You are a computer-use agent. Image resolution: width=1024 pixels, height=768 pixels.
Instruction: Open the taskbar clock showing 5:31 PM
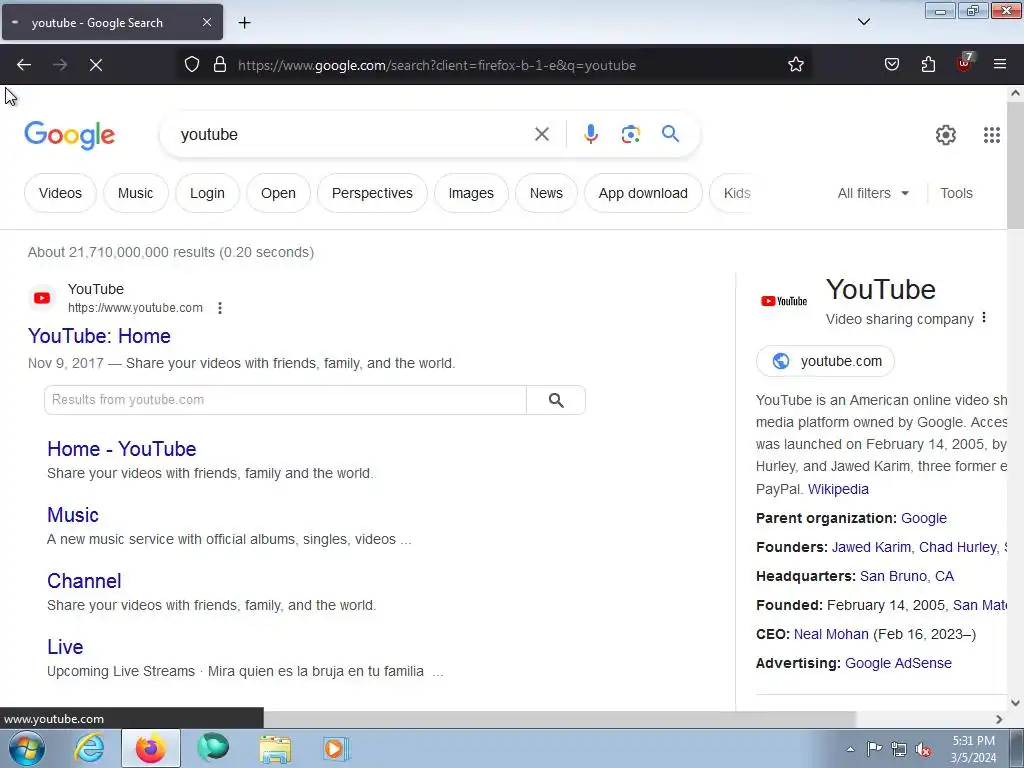pyautogui.click(x=973, y=749)
